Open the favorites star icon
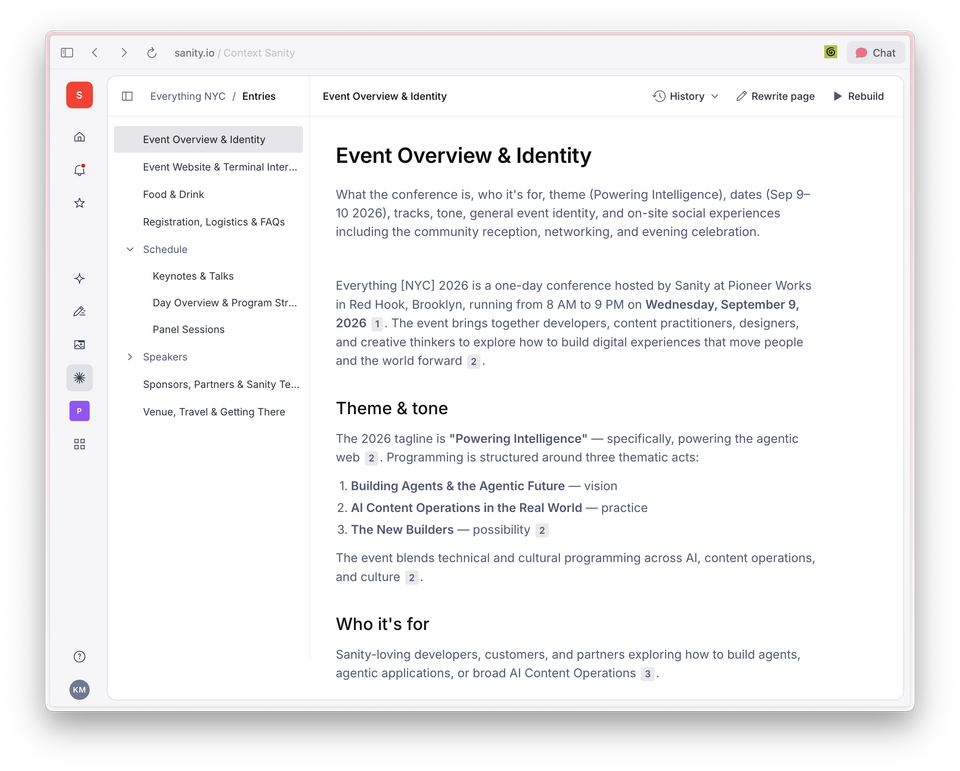Screen dimensions: 960x771 point(80,203)
